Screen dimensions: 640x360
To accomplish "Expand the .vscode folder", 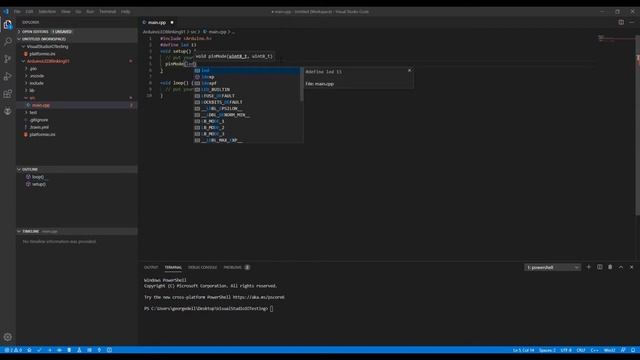I will (x=77, y=76).
